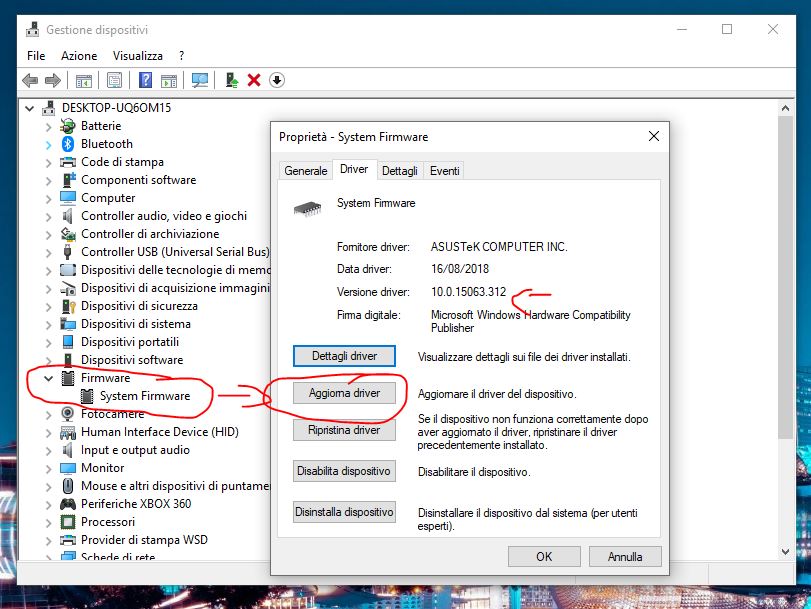The image size is (811, 609).
Task: Open the Visualizza menu
Action: pyautogui.click(x=138, y=55)
